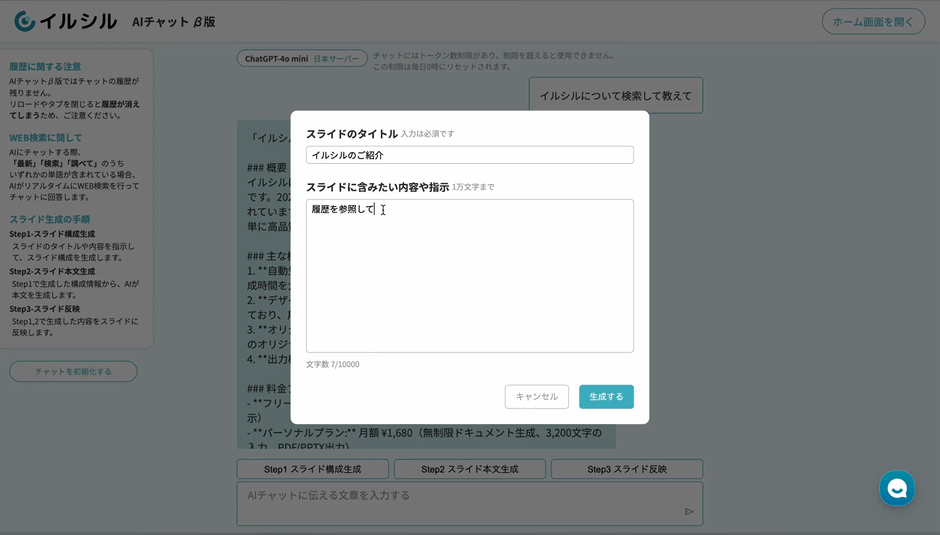Click the スライド生成の手順 heading
Viewport: 940px width, 535px height.
tap(49, 219)
